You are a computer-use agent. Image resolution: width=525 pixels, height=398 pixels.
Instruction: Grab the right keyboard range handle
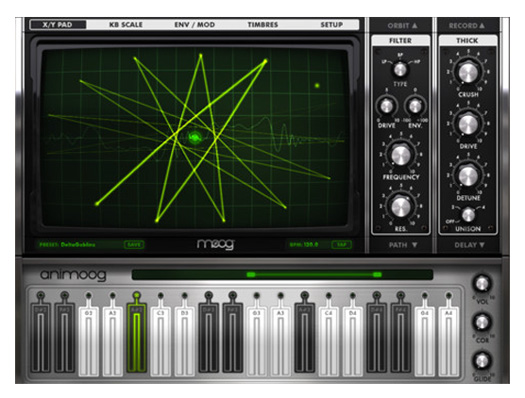(377, 275)
